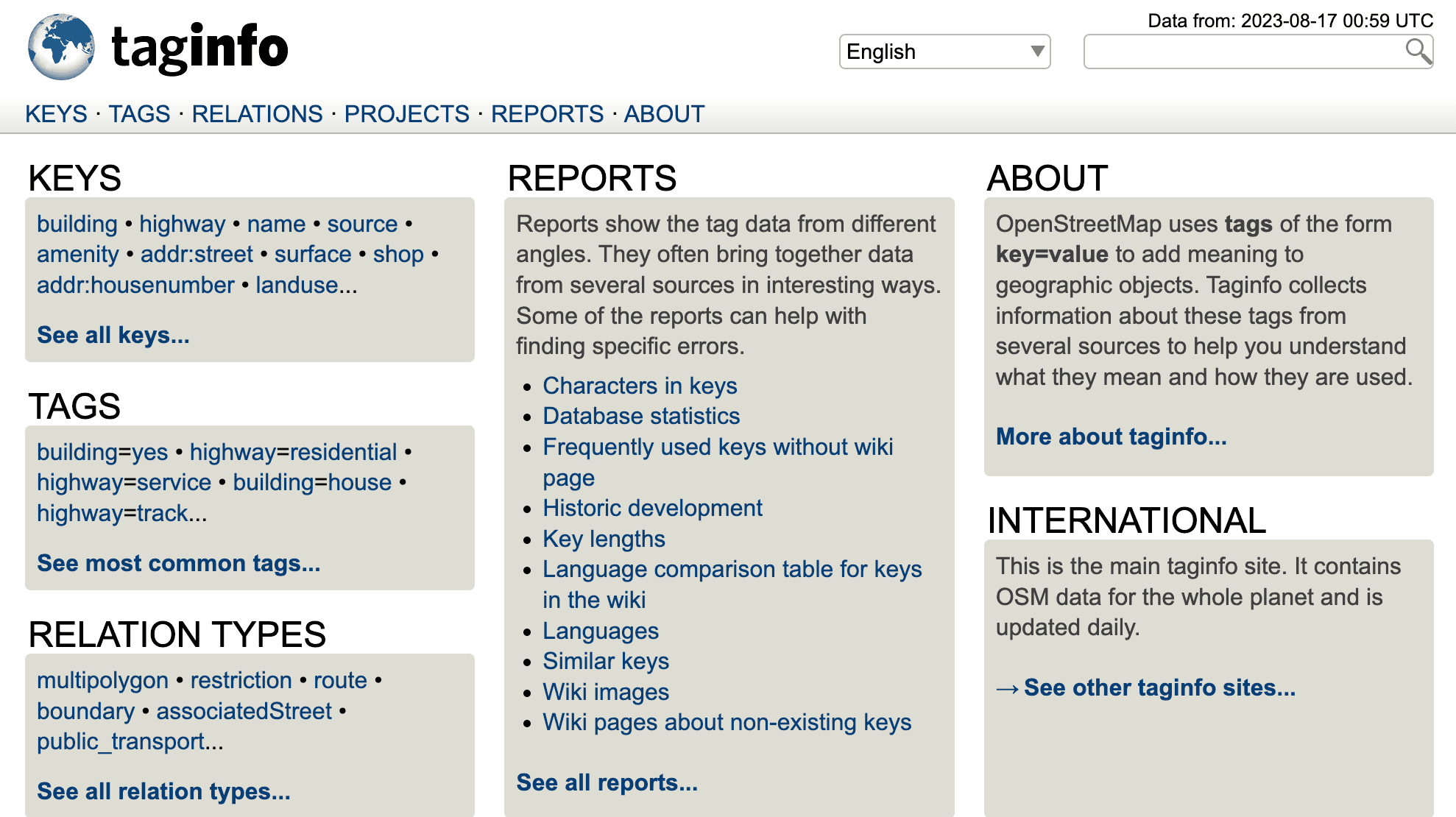Open REPORTS in the navigation bar
This screenshot has height=817, width=1456.
point(547,114)
